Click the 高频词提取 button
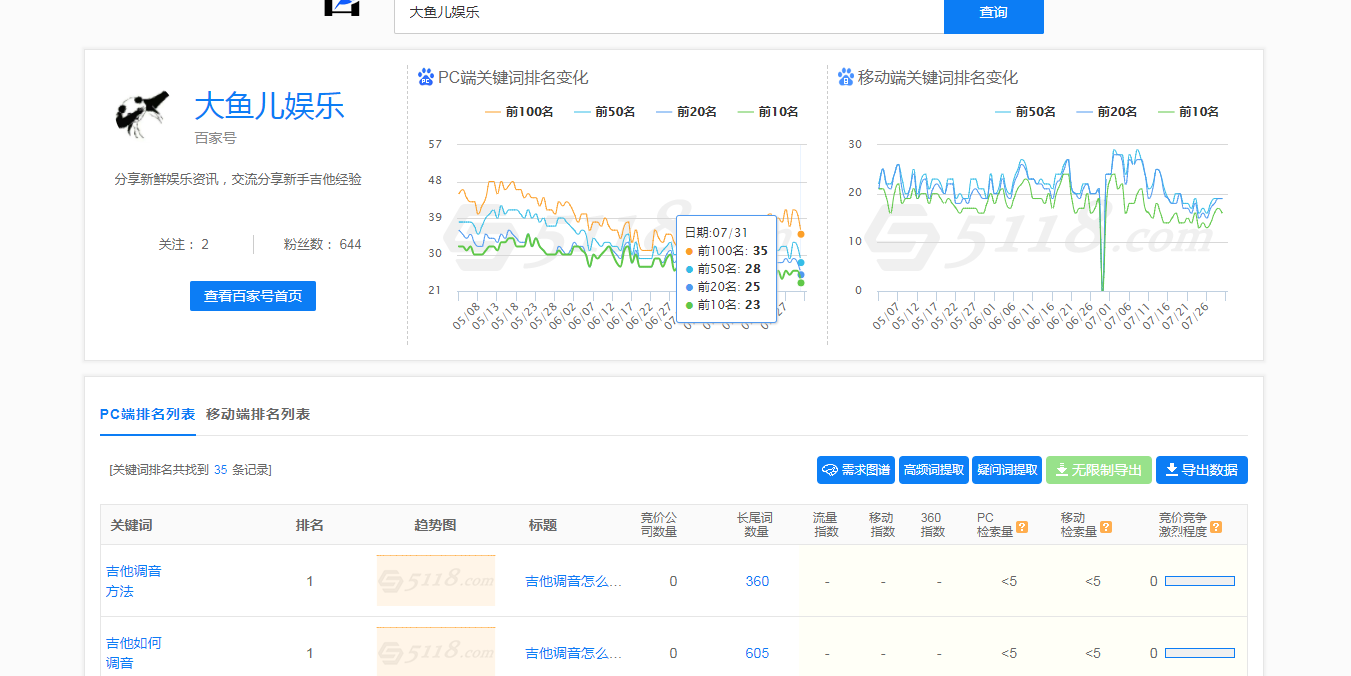Screen dimensions: 1351x676 (x=934, y=470)
